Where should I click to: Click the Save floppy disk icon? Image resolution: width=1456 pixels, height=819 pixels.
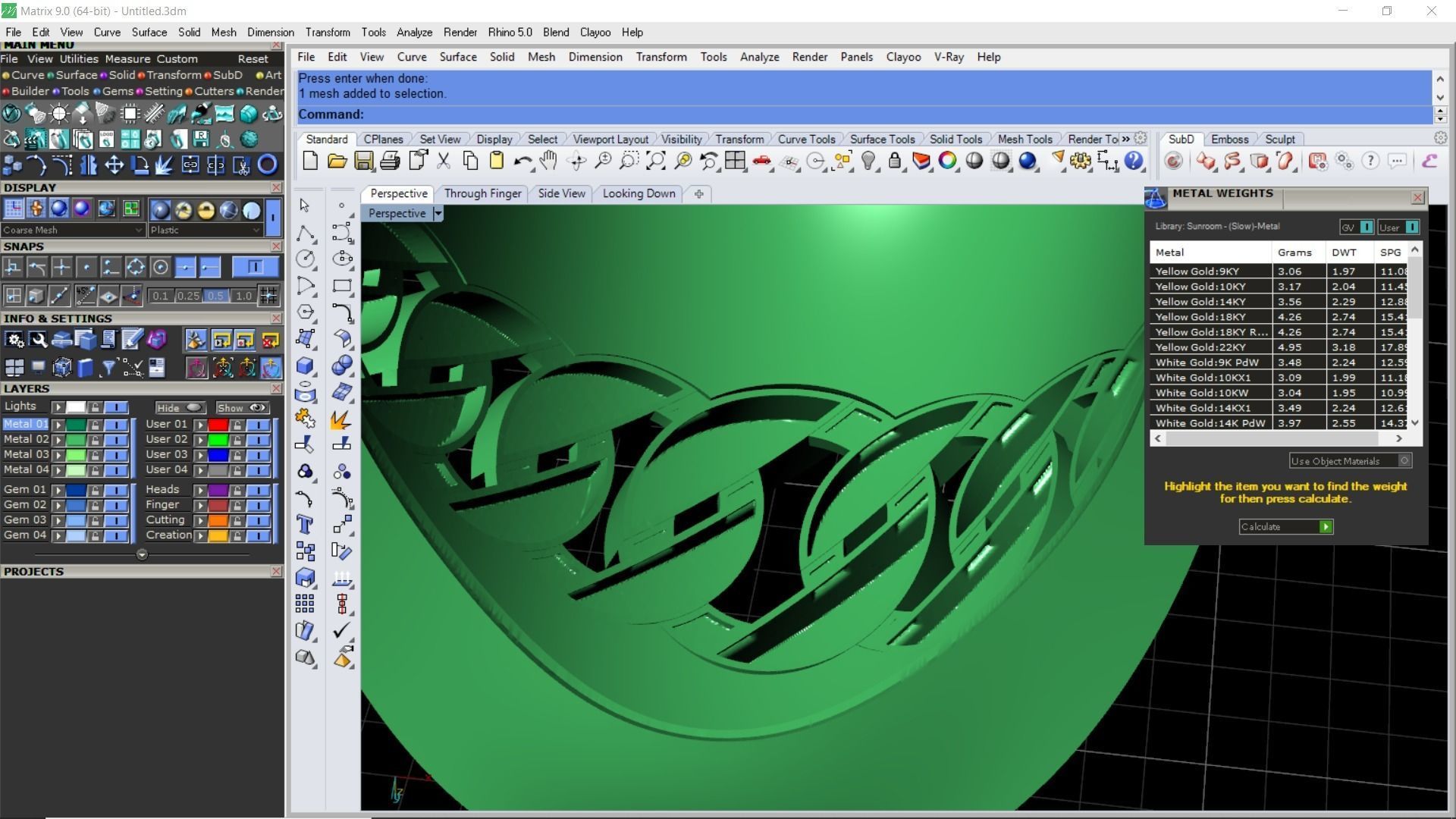click(x=363, y=161)
